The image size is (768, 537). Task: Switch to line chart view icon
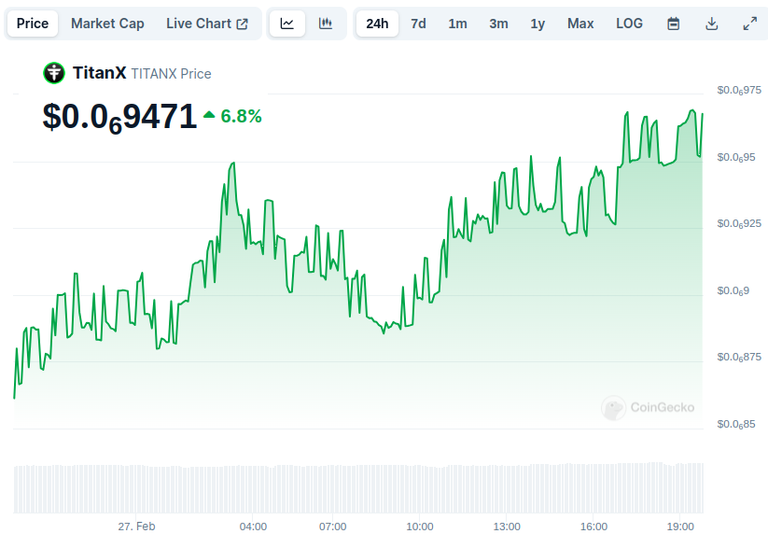point(287,24)
